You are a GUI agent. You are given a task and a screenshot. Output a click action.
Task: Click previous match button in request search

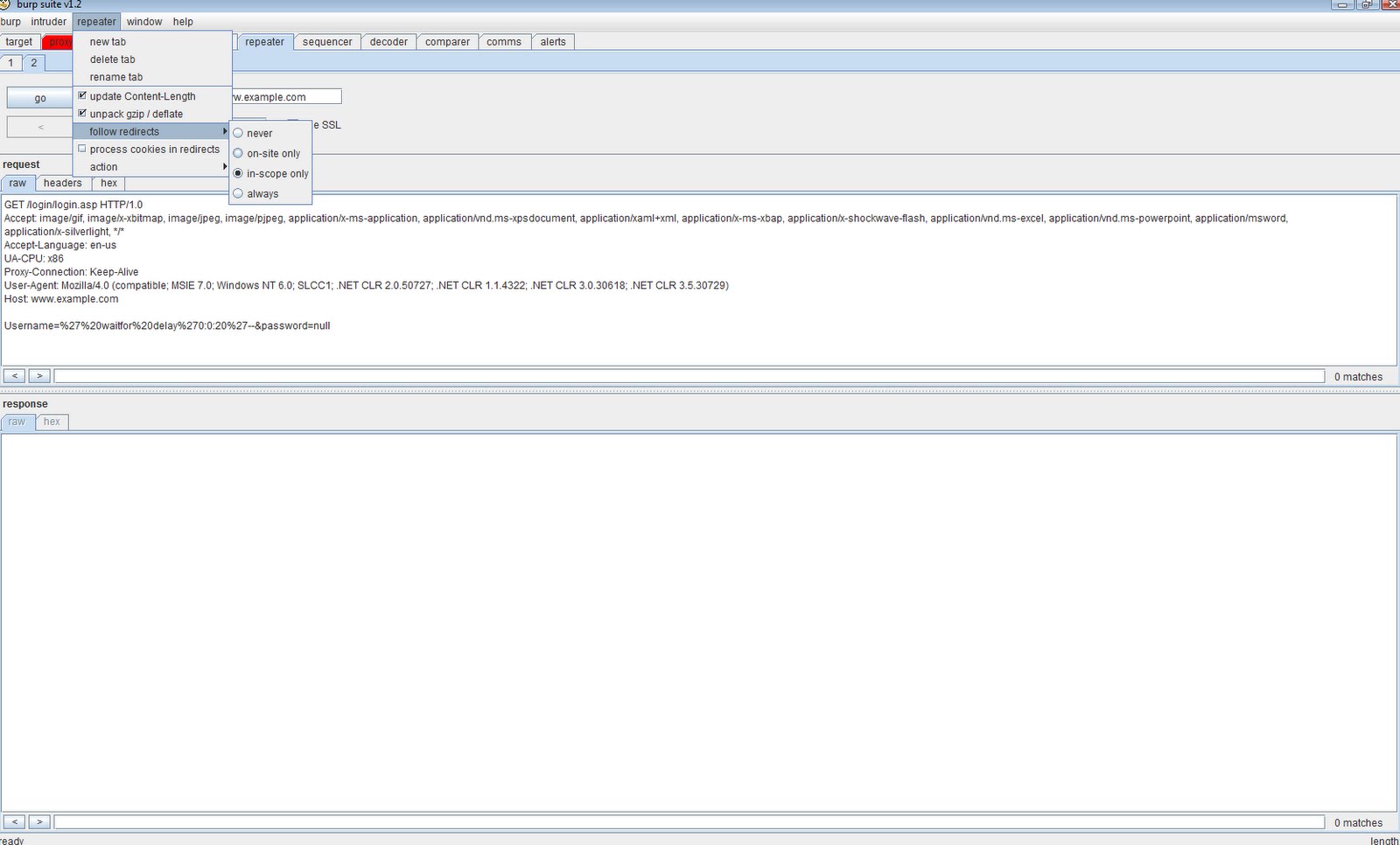(x=14, y=376)
